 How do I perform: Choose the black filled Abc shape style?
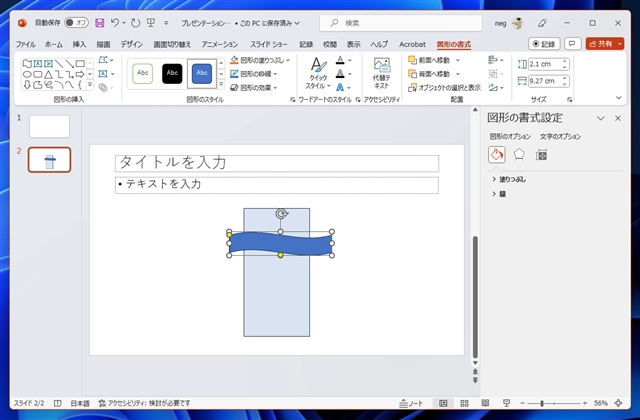pos(172,74)
